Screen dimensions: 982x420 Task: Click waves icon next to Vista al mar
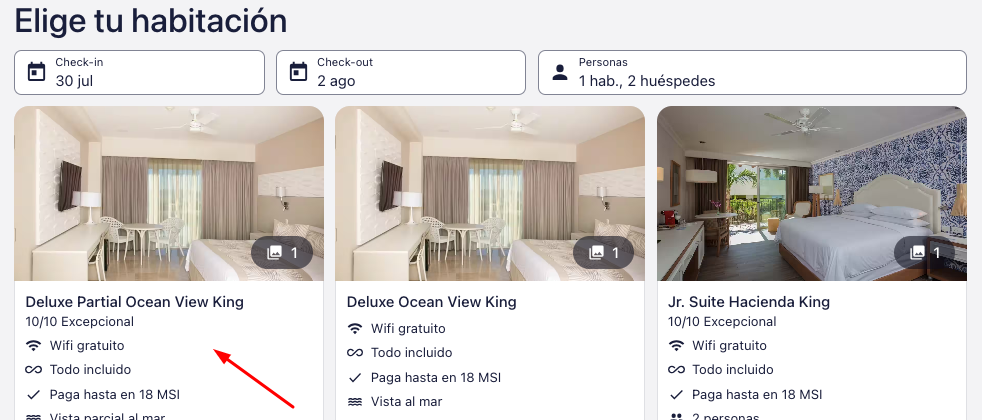[x=355, y=402]
